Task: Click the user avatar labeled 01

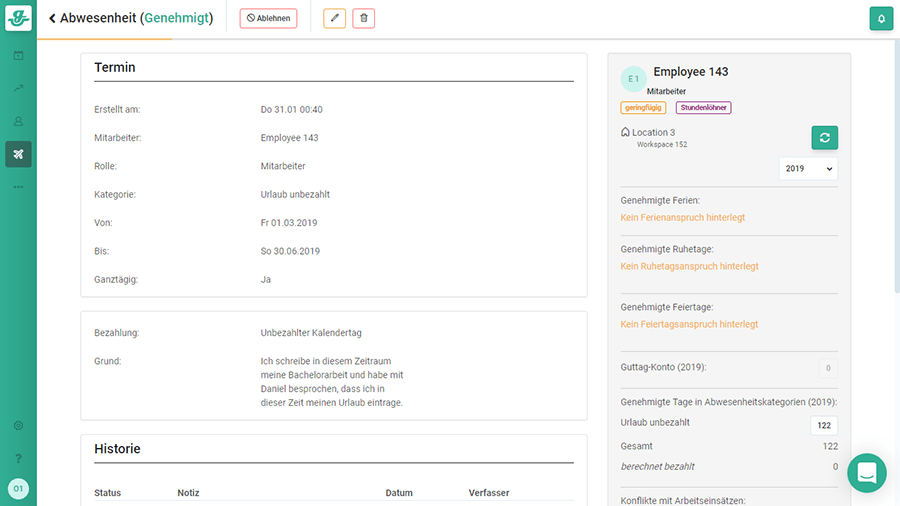Action: coord(18,489)
